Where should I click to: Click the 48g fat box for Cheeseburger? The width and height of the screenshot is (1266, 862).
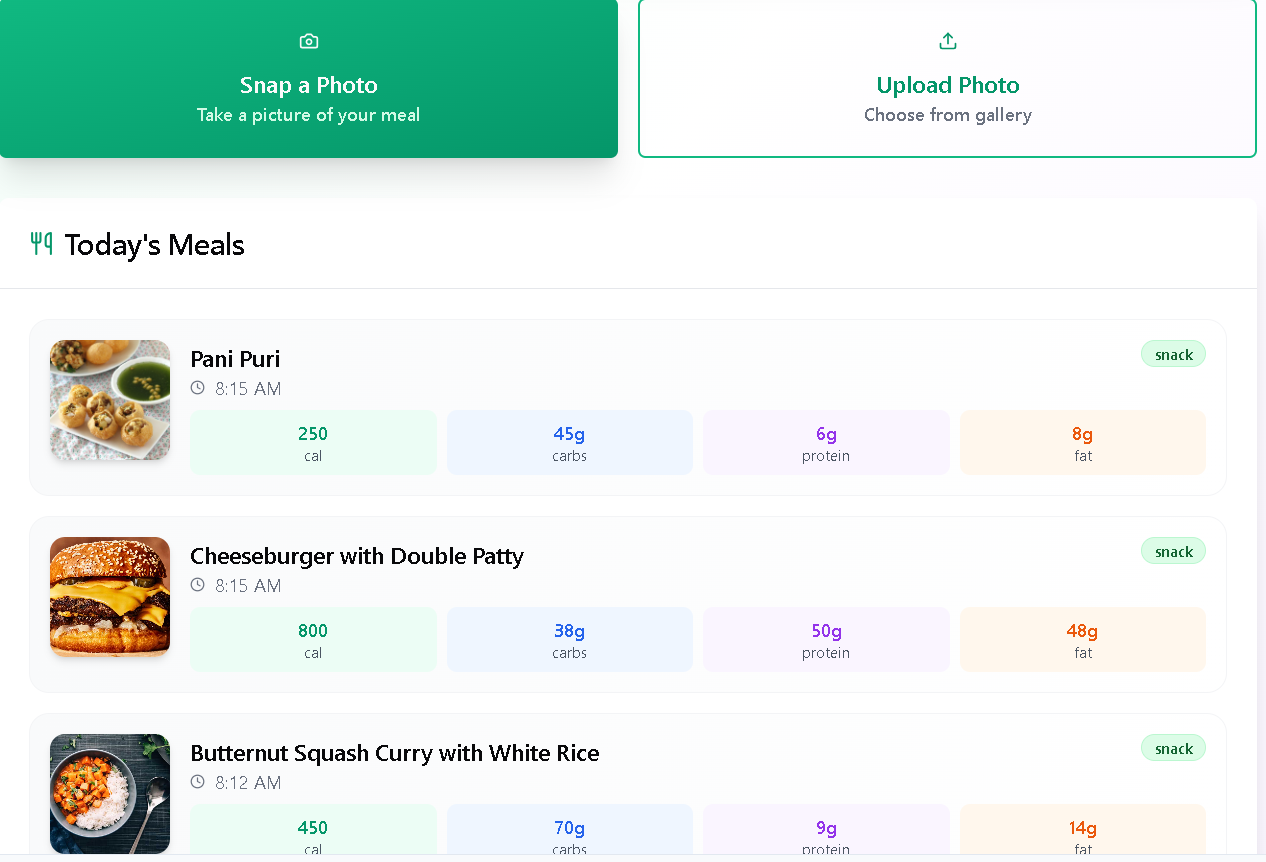1082,639
